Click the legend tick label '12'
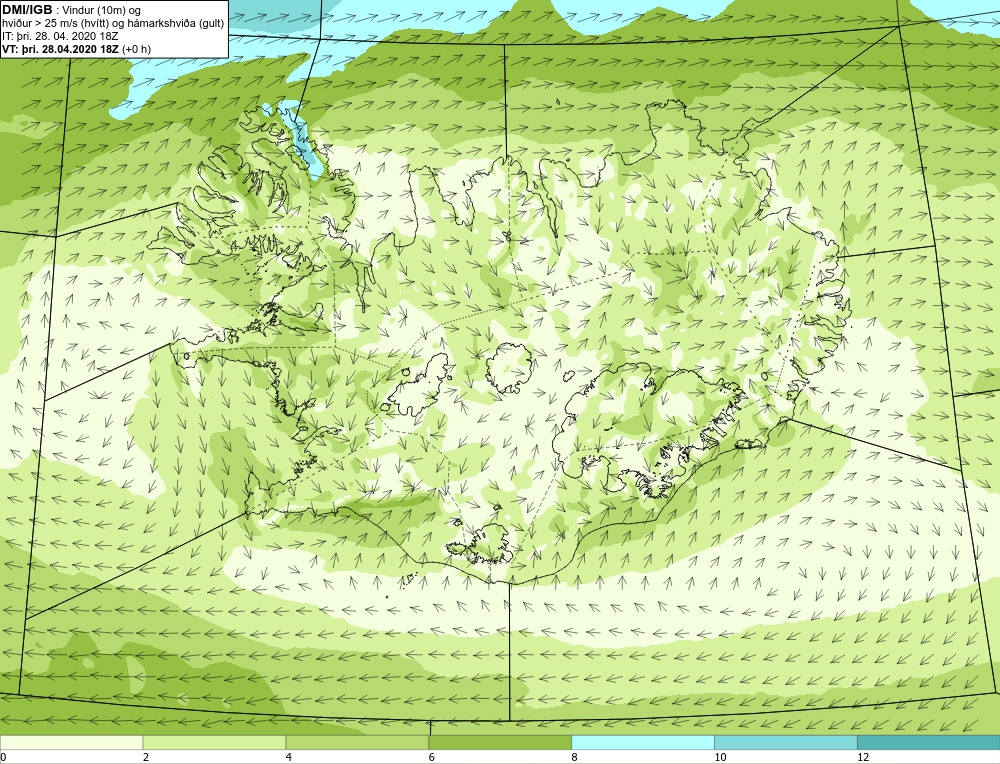This screenshot has height=764, width=1000. coord(863,757)
